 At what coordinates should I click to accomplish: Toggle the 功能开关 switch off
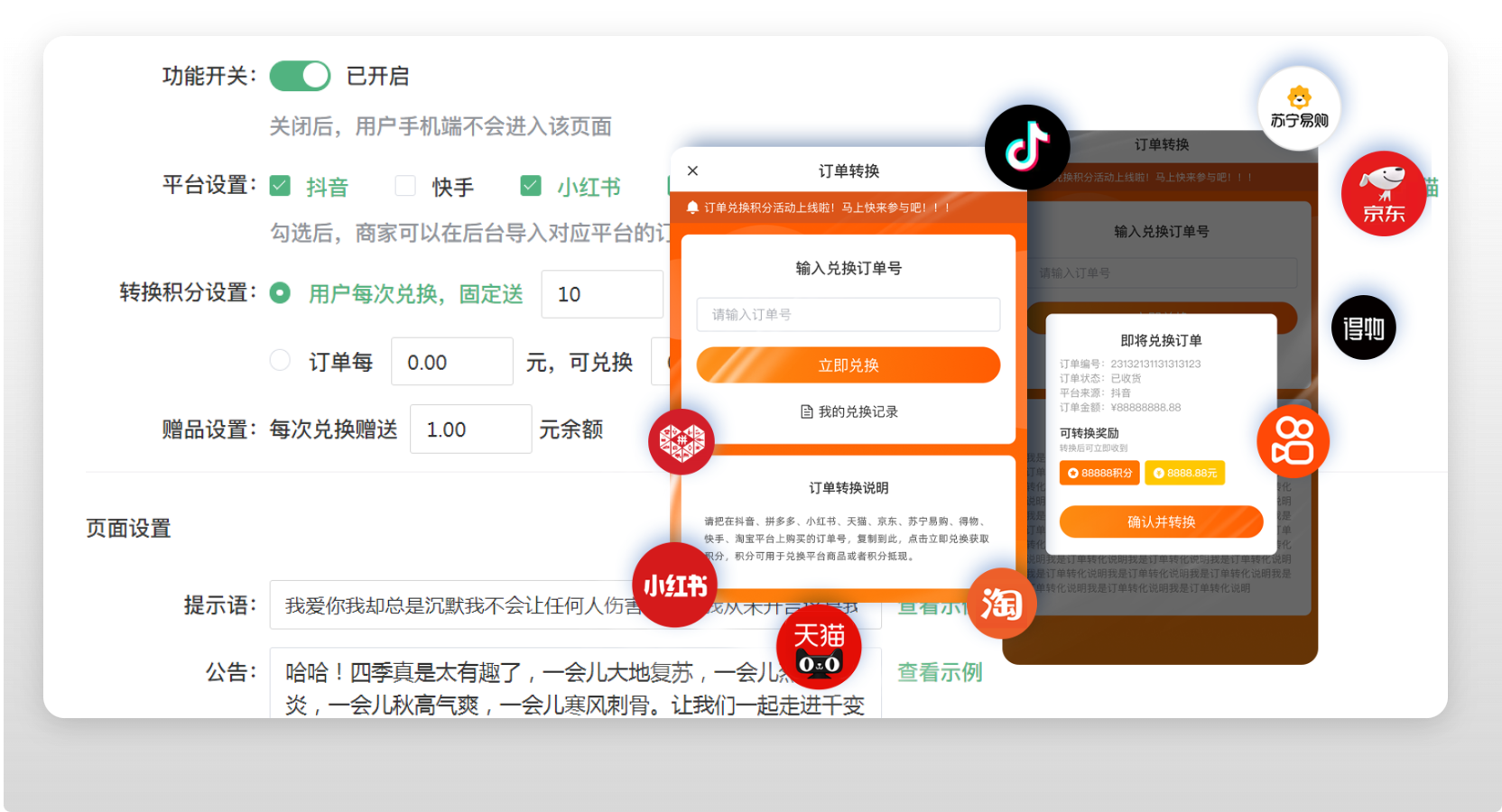300,77
